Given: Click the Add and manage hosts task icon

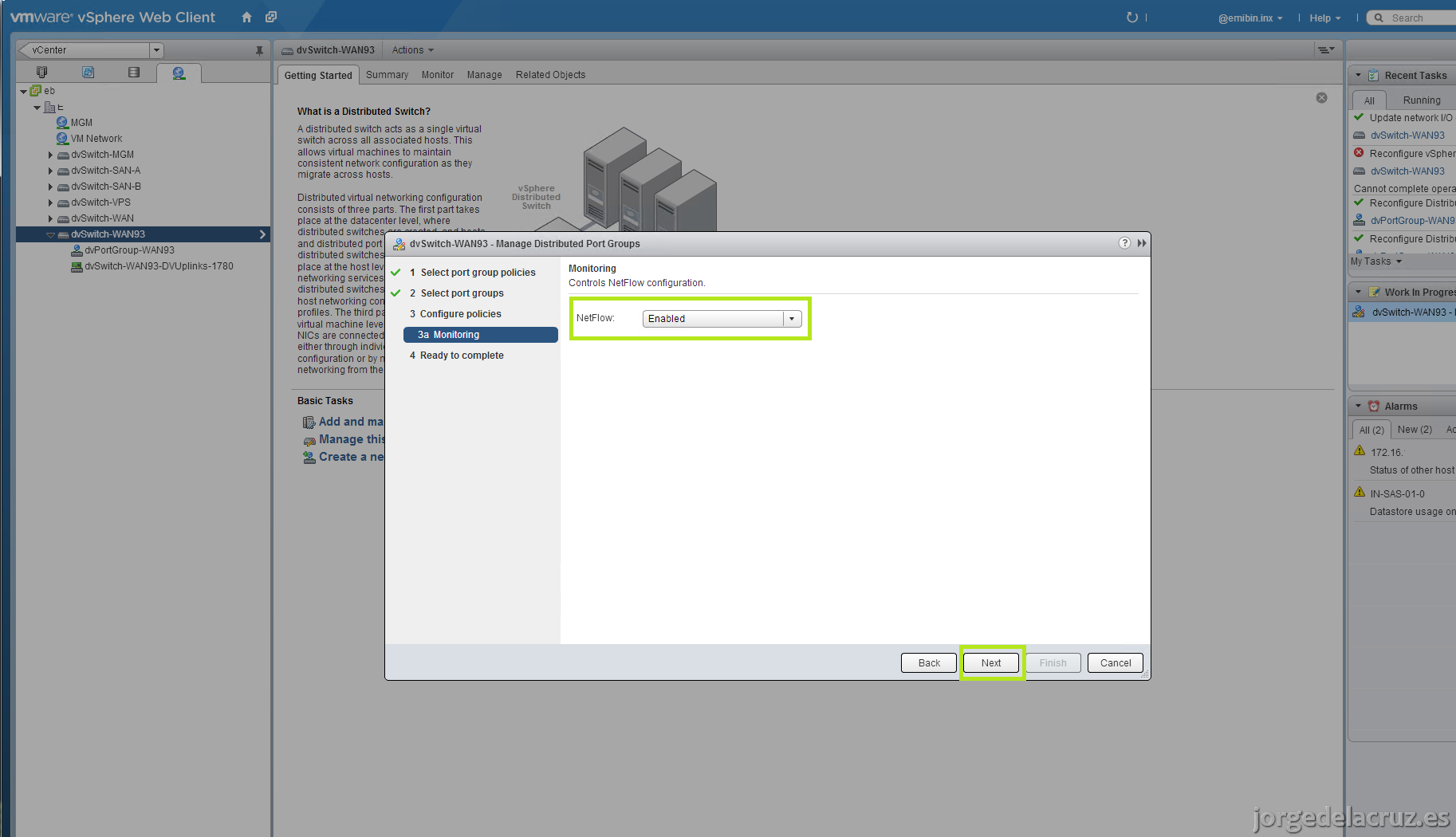Looking at the screenshot, I should tap(309, 422).
